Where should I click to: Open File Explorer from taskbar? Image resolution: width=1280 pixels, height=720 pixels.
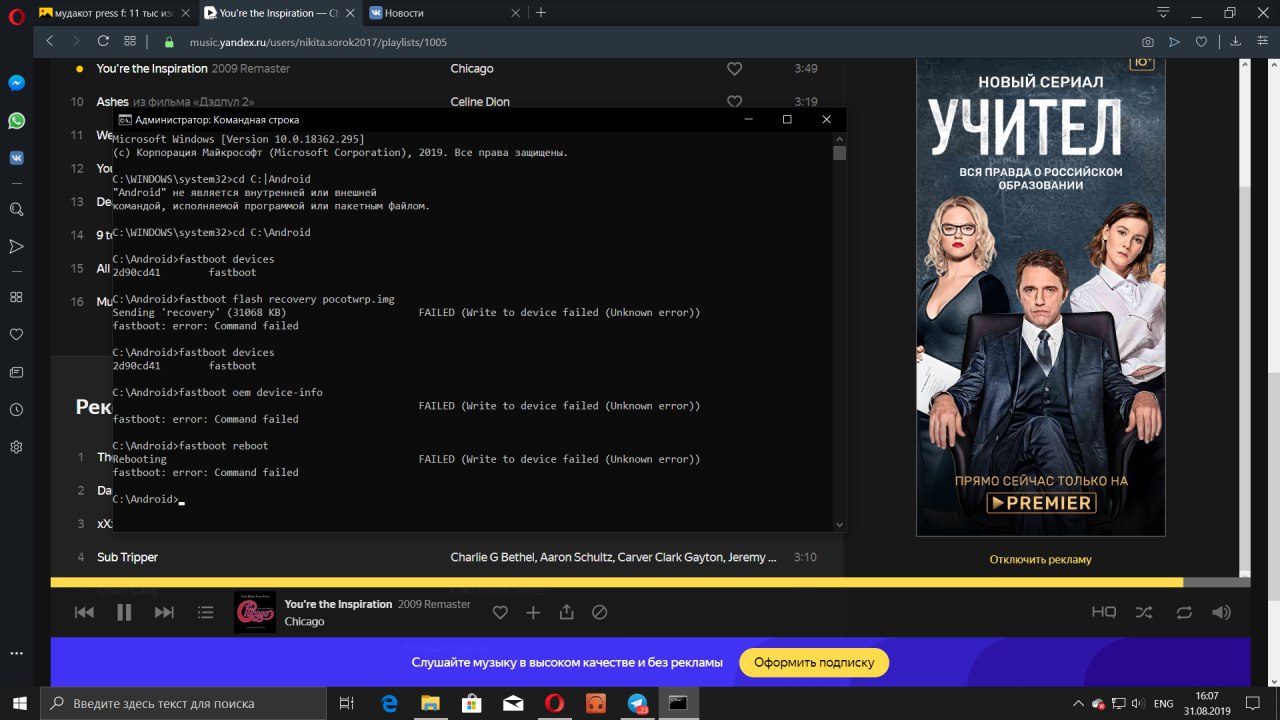pos(430,703)
